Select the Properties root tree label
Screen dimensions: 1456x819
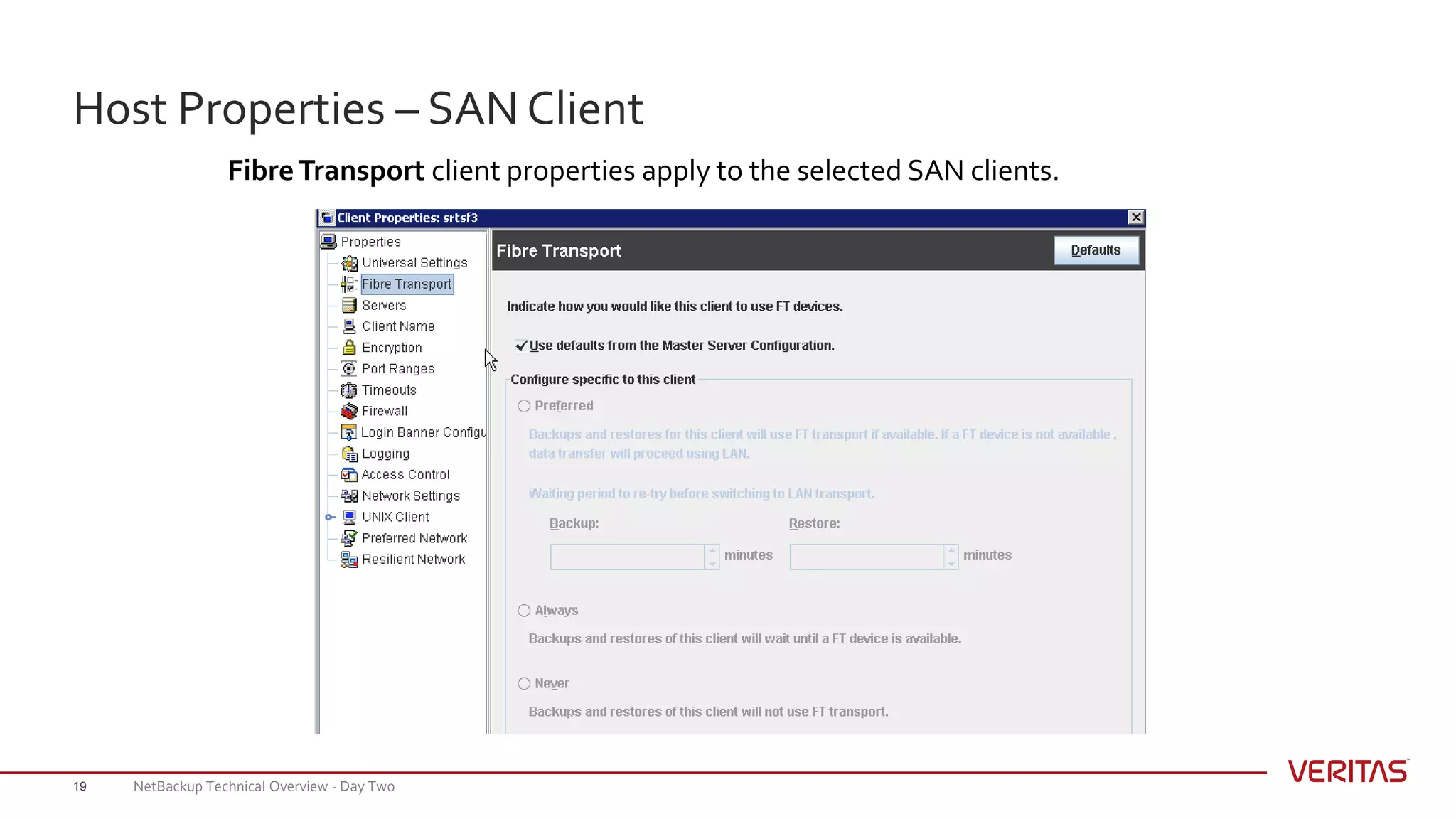(370, 242)
